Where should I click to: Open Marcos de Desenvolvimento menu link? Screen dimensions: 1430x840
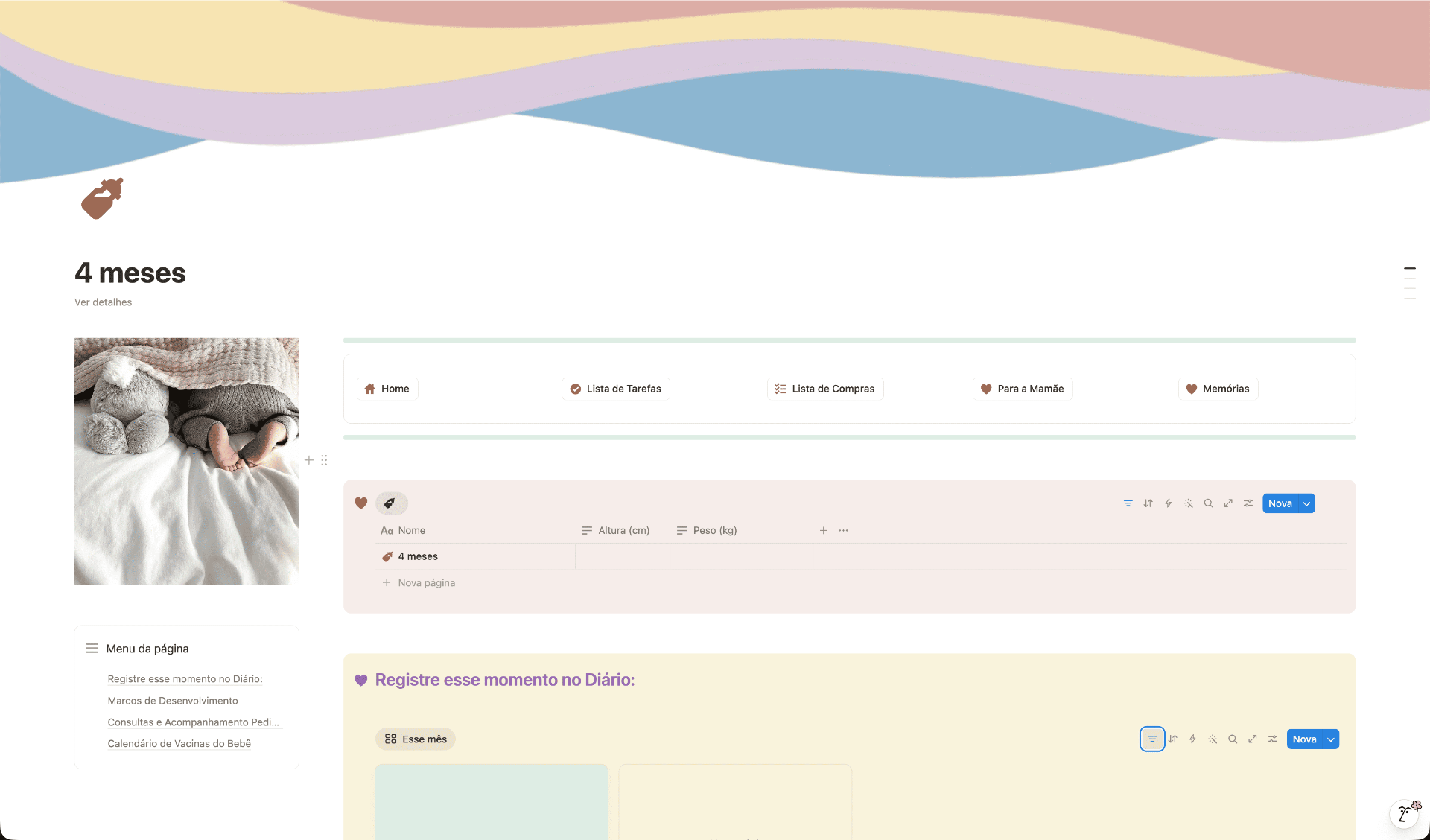tap(173, 701)
